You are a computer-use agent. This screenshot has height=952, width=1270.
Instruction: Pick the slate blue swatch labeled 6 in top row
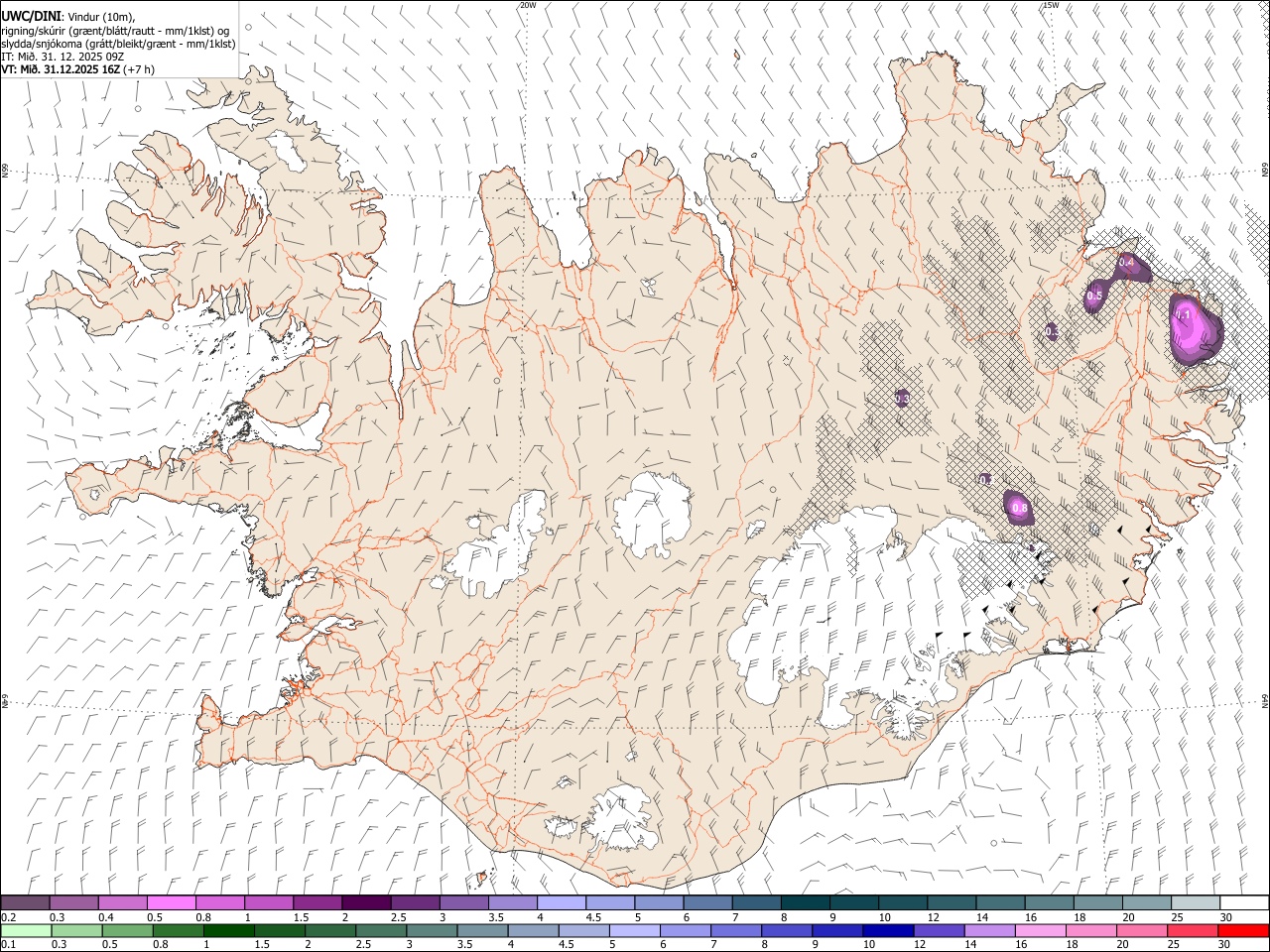tap(707, 903)
